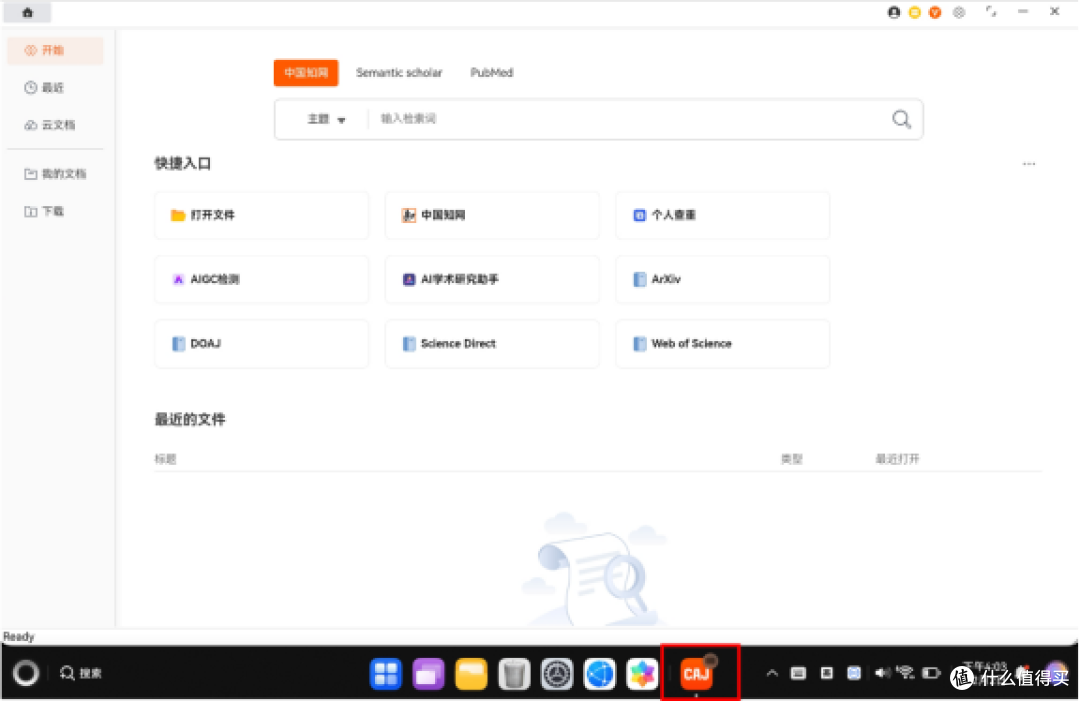The height and width of the screenshot is (701, 1080).
Task: Sort recent files by 标题 column
Action: pos(165,459)
